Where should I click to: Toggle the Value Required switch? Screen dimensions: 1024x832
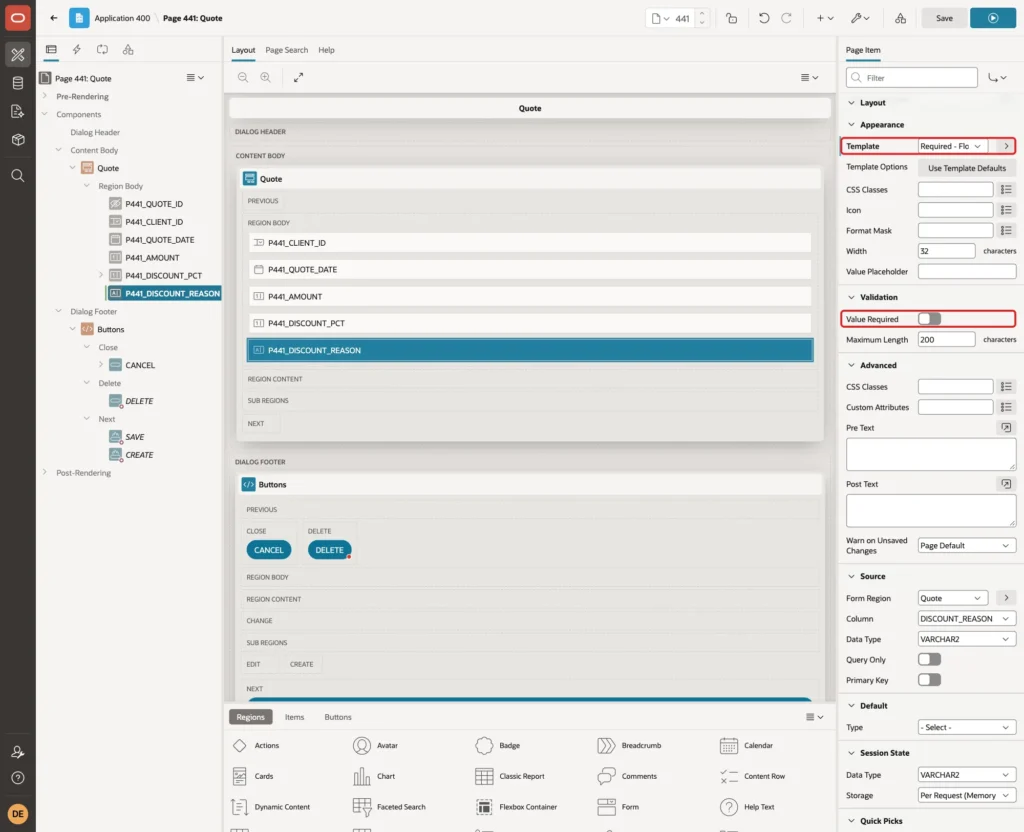929,319
